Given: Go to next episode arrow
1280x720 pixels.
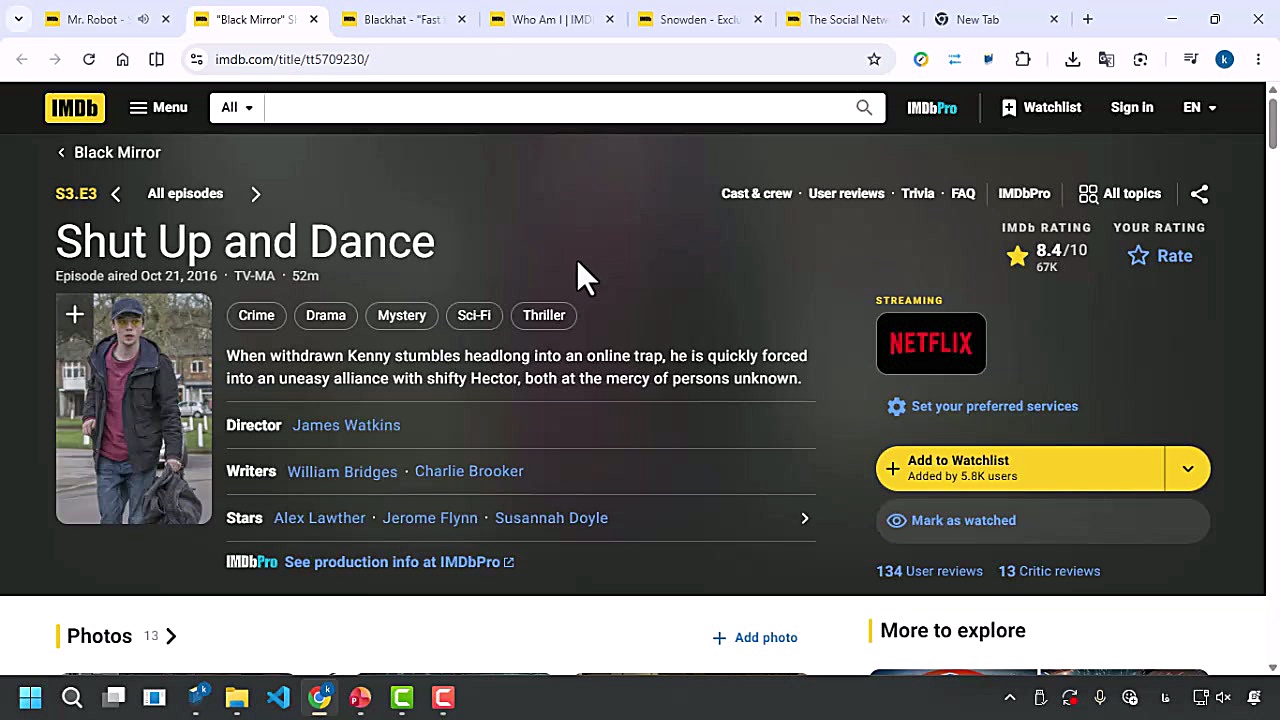Looking at the screenshot, I should pyautogui.click(x=256, y=194).
